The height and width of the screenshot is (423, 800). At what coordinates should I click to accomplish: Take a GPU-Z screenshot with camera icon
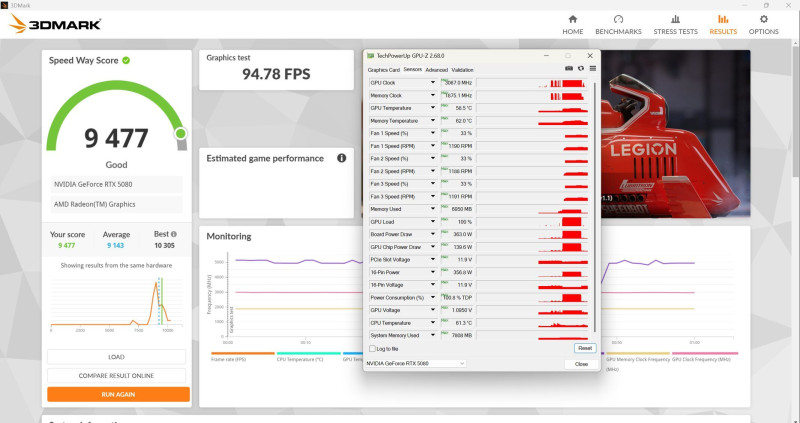pyautogui.click(x=569, y=69)
